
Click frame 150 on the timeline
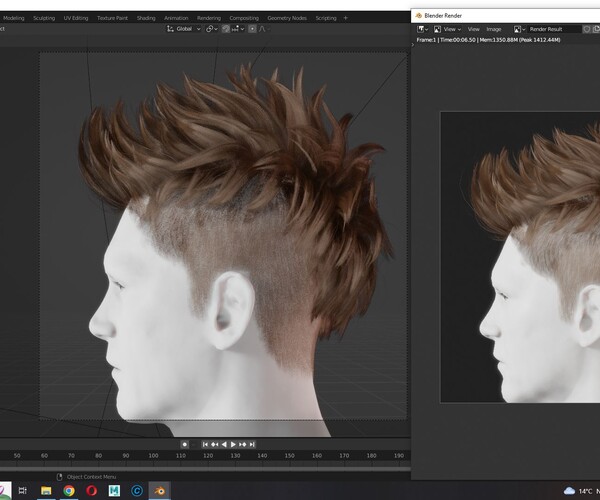pos(290,456)
